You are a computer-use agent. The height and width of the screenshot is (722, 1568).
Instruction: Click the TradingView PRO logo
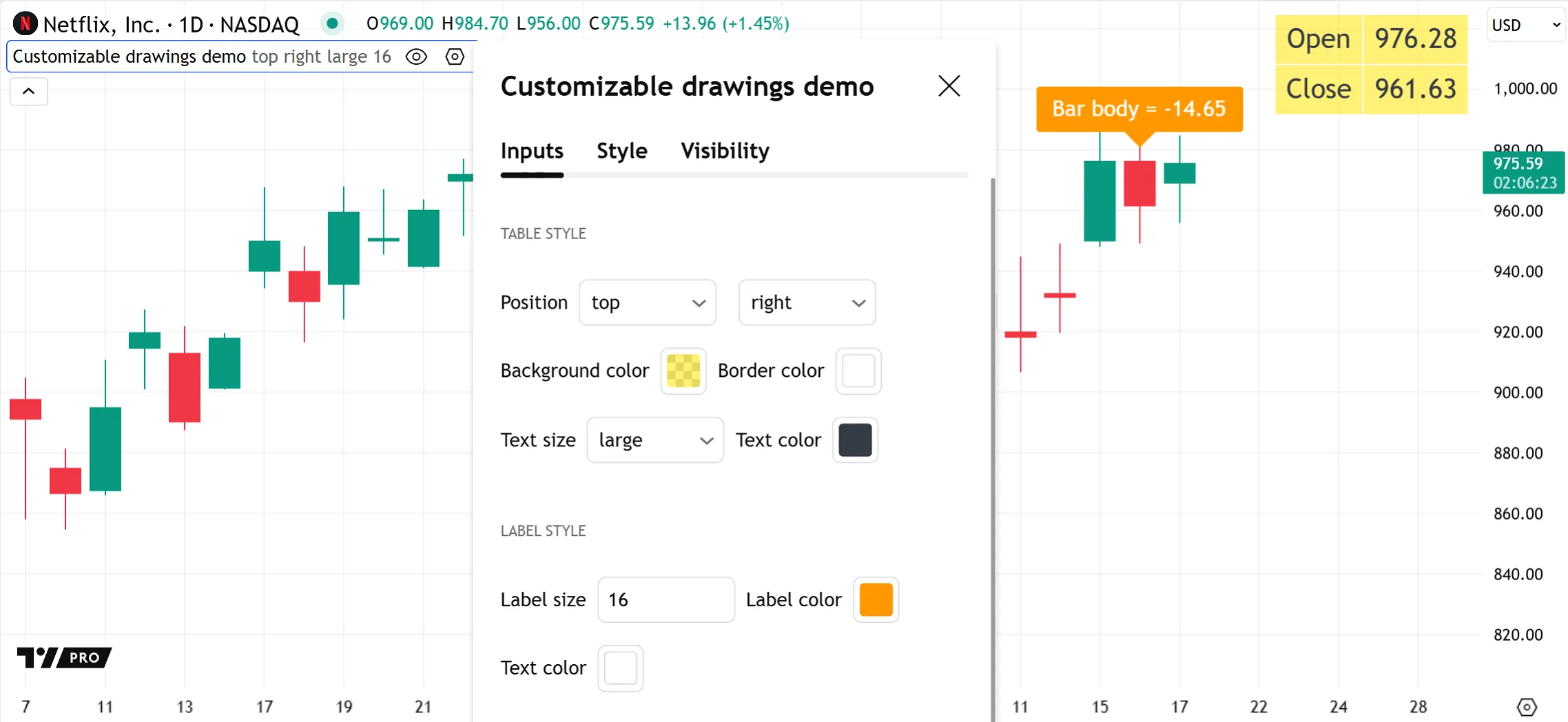coord(64,657)
